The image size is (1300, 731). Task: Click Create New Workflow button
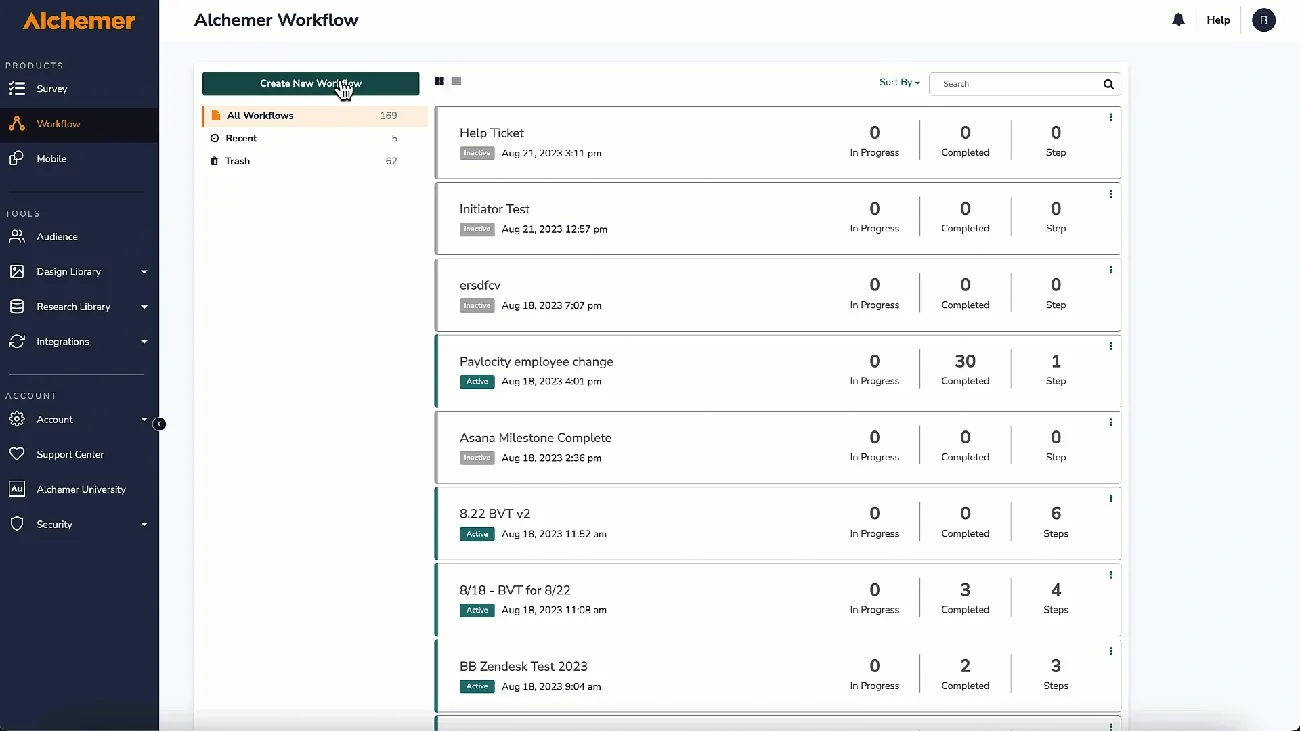pyautogui.click(x=310, y=84)
